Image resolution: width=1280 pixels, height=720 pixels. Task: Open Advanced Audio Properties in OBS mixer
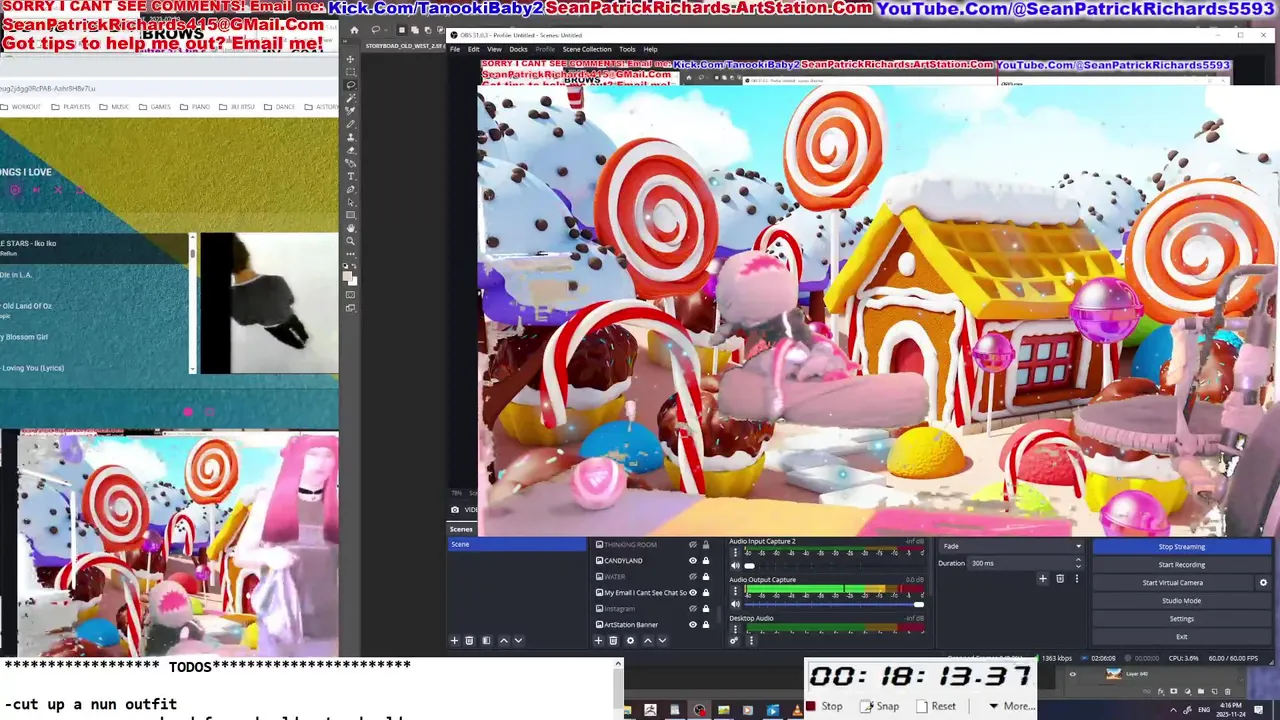pyautogui.click(x=734, y=640)
